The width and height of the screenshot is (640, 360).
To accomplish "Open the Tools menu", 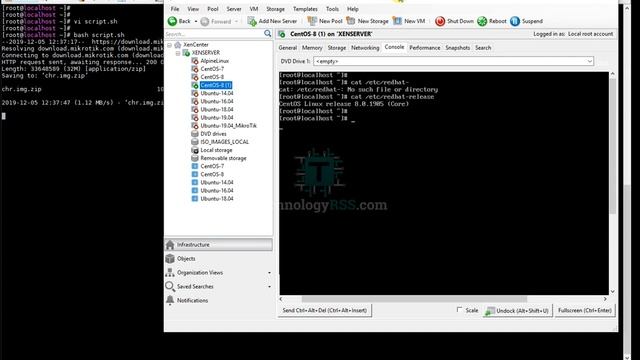I will (x=332, y=9).
